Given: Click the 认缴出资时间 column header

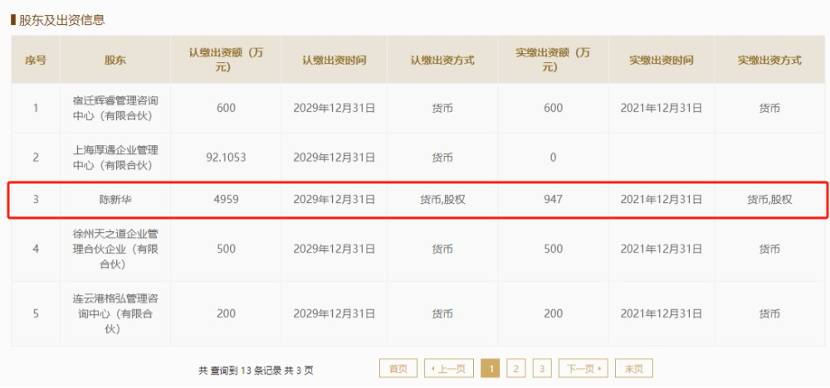Looking at the screenshot, I should [334, 60].
